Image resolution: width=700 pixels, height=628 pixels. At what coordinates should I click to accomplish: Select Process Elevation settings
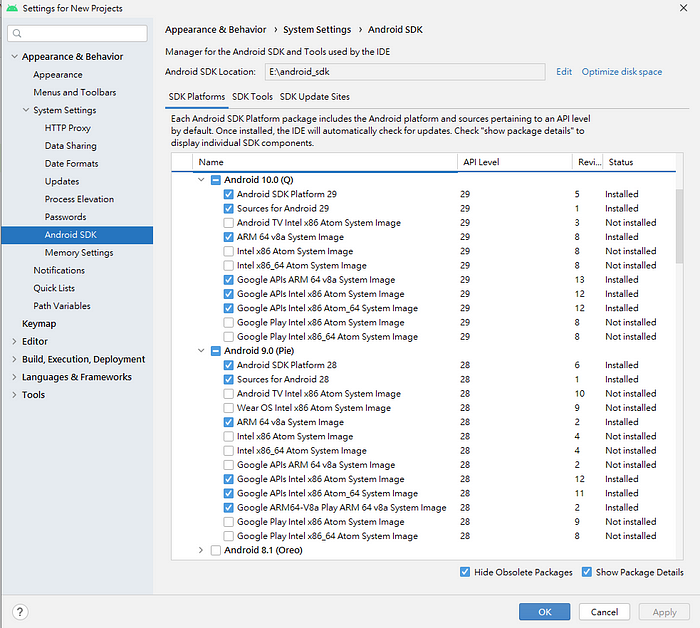click(x=79, y=199)
